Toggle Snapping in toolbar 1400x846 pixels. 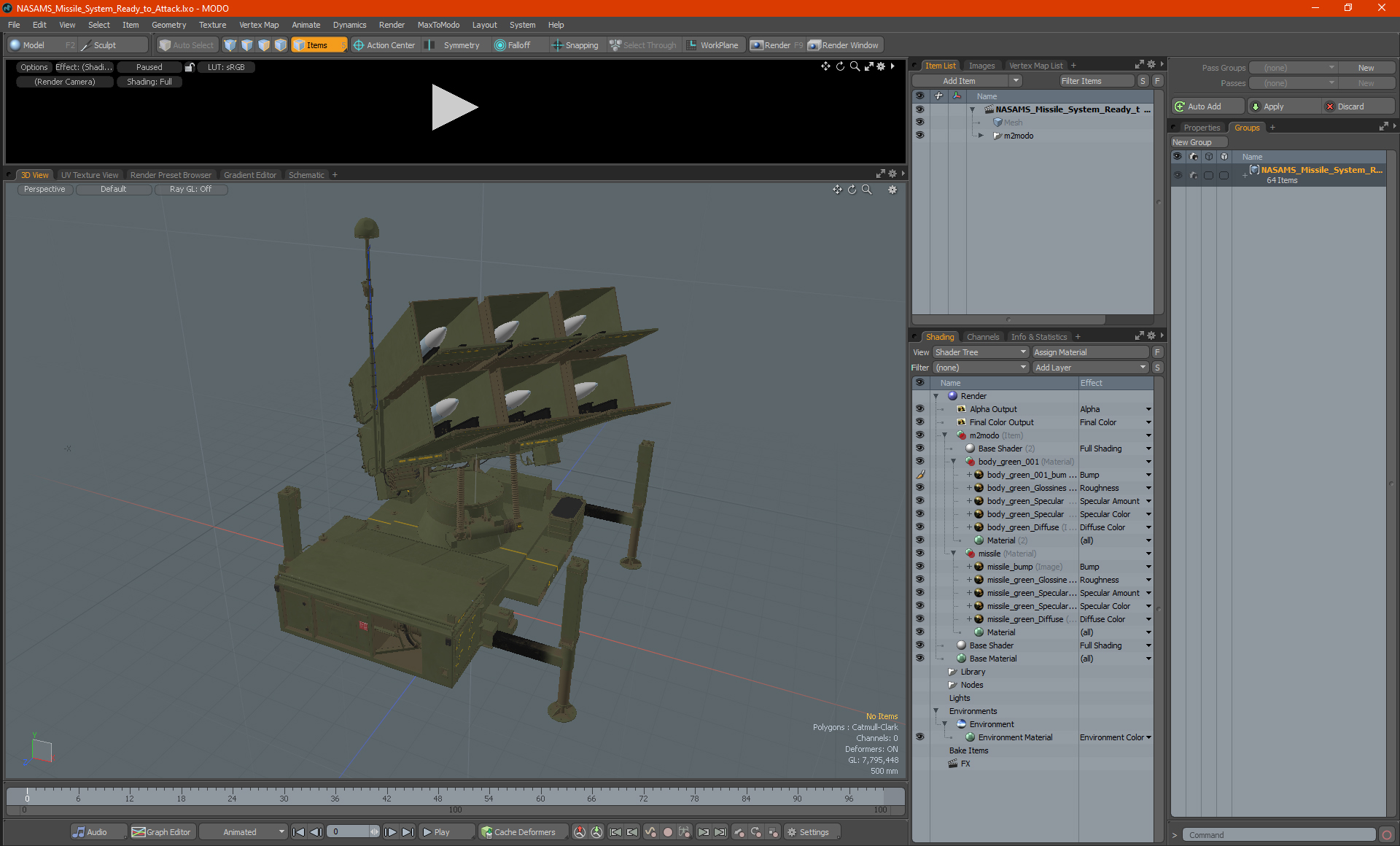575,45
